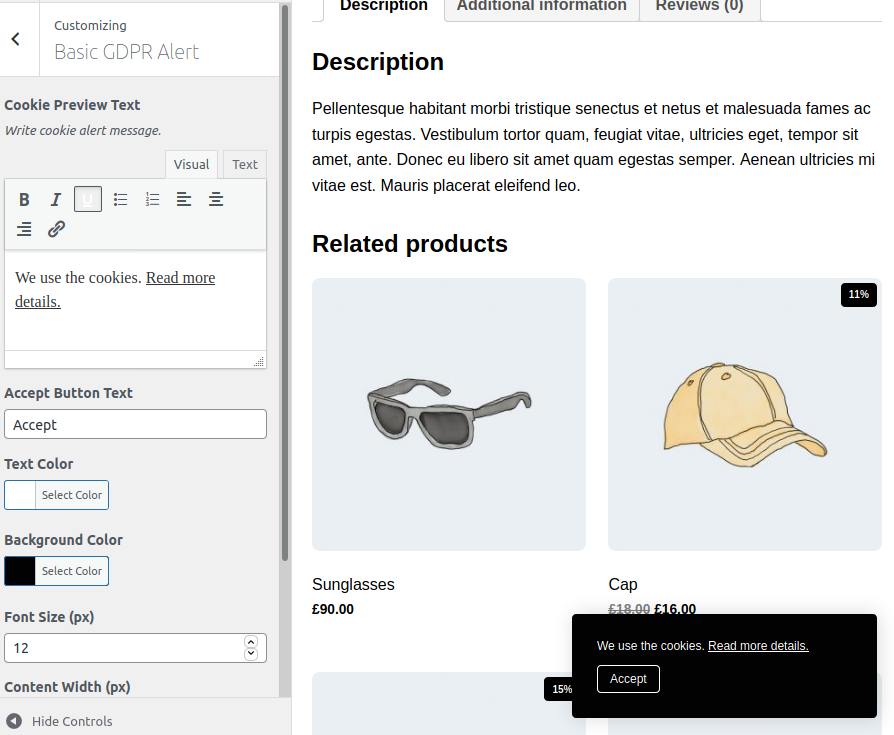Increase font size with the up stepper

pos(251,642)
